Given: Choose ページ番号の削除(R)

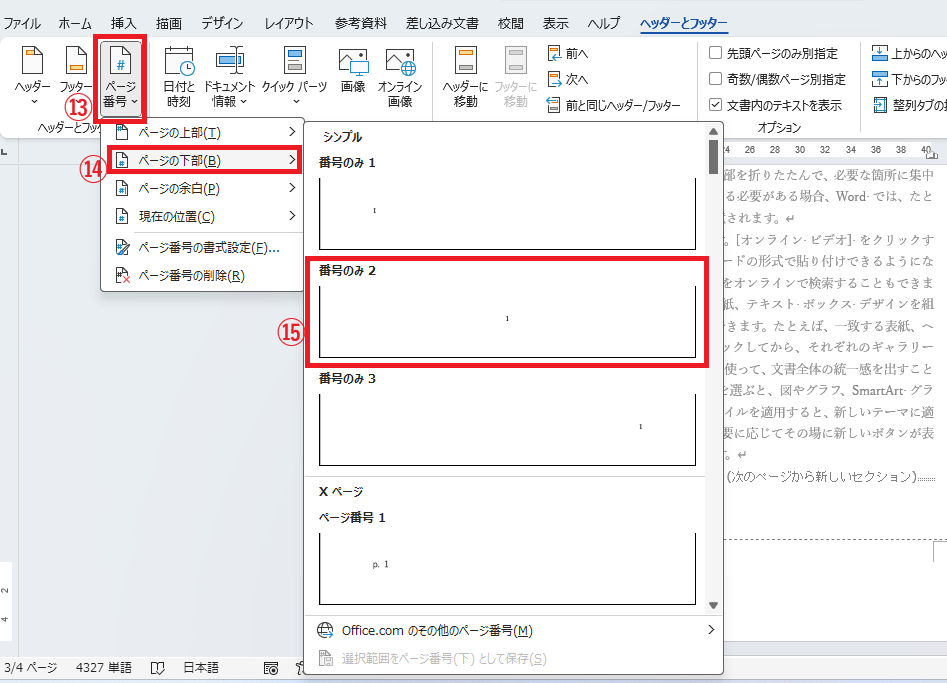Looking at the screenshot, I should pyautogui.click(x=204, y=275).
